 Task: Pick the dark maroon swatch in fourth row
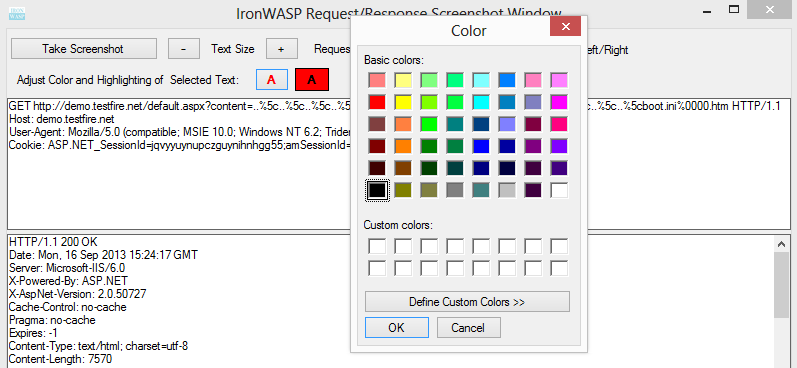pos(377,146)
